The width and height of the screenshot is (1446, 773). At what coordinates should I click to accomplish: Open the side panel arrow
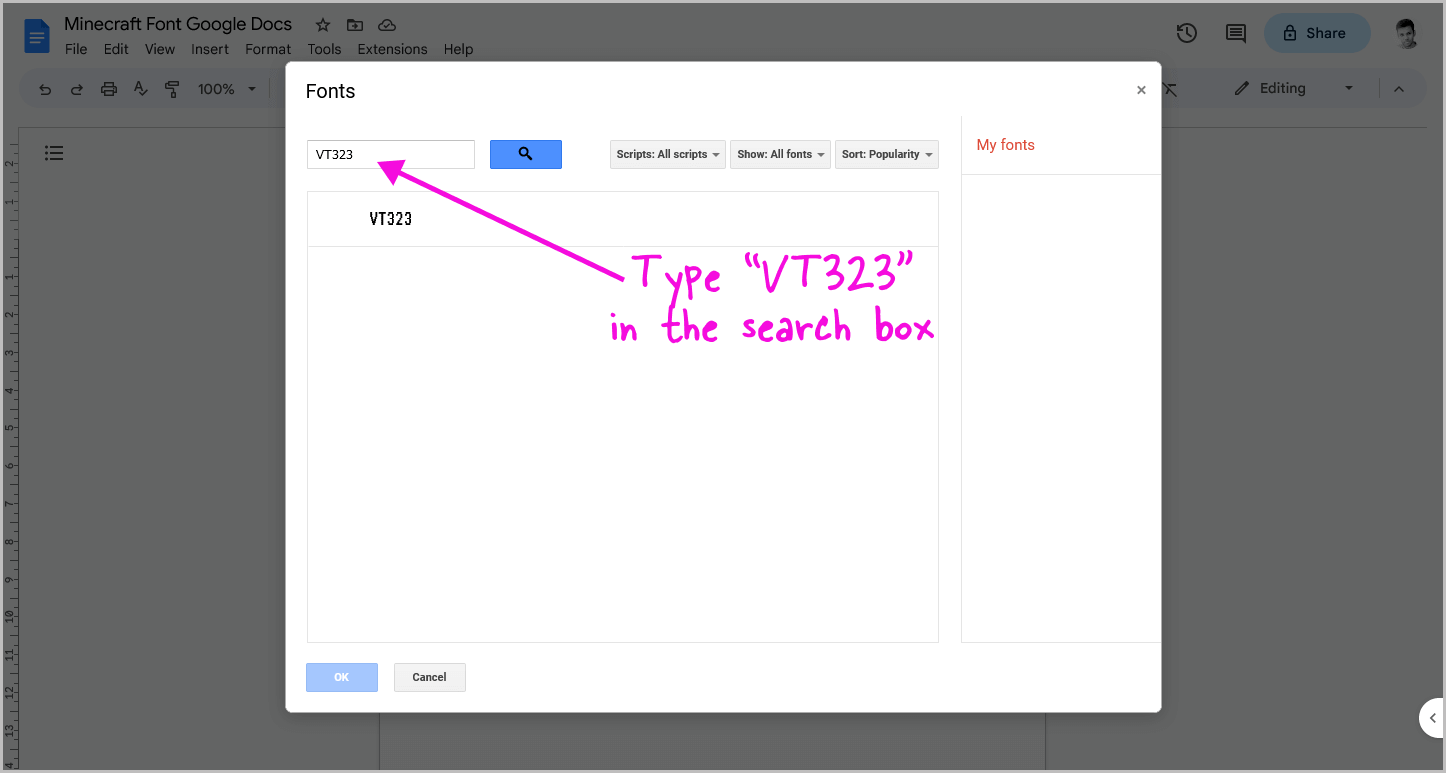click(1433, 718)
